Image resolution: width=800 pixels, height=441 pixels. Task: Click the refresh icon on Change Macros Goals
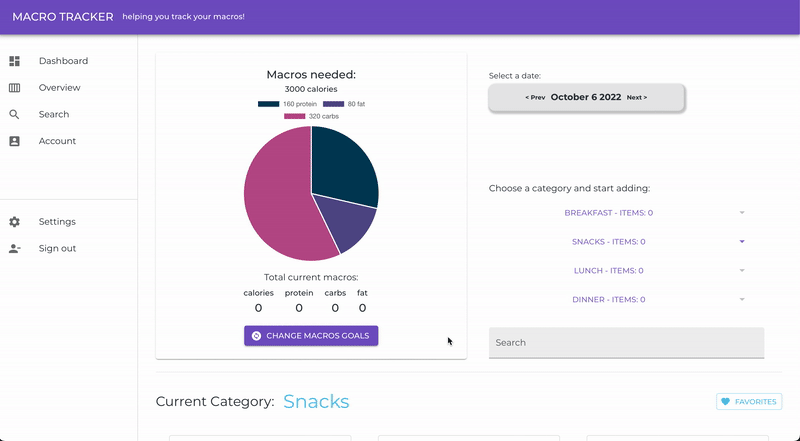(257, 336)
